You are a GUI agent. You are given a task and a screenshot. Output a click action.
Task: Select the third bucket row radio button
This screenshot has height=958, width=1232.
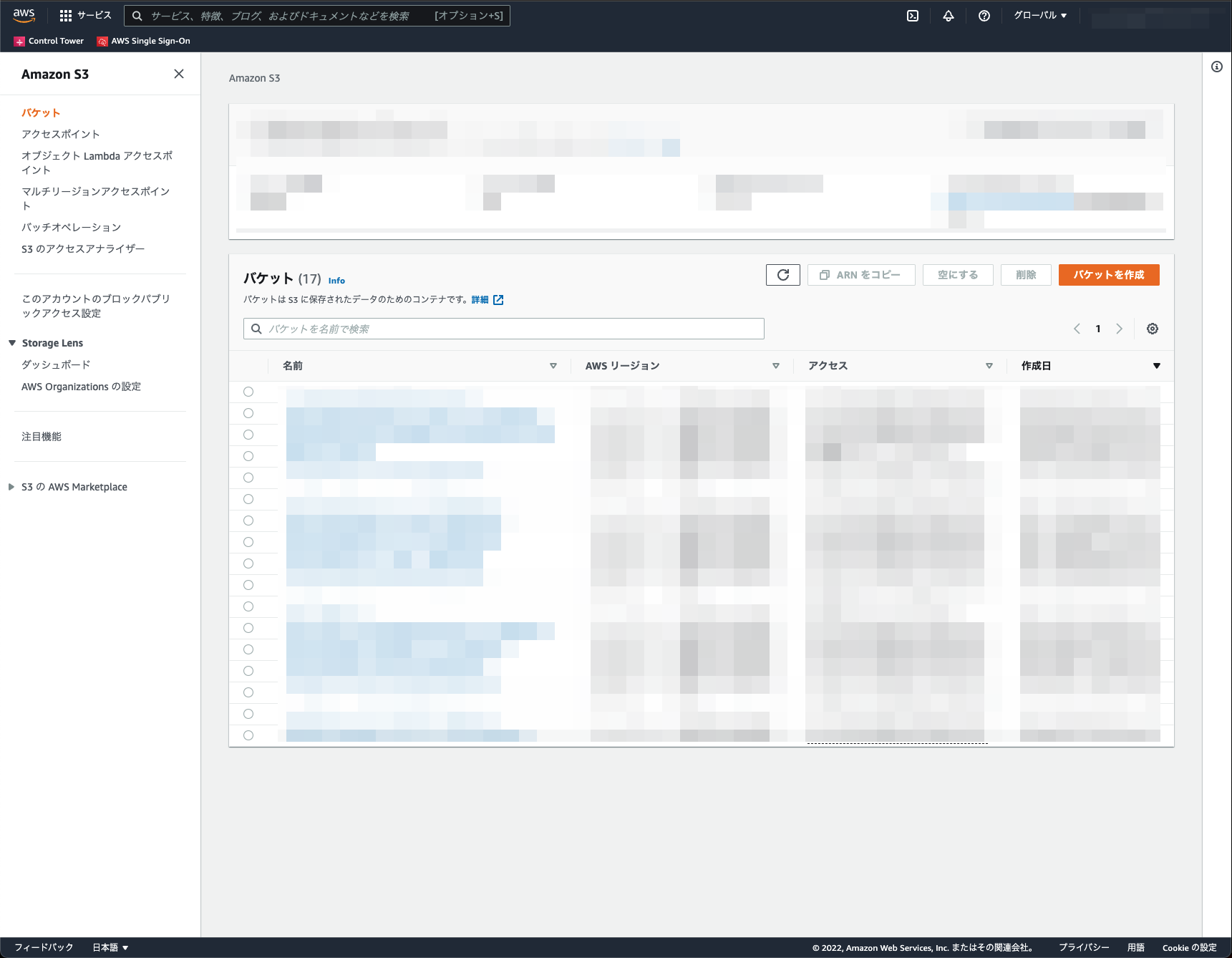248,435
